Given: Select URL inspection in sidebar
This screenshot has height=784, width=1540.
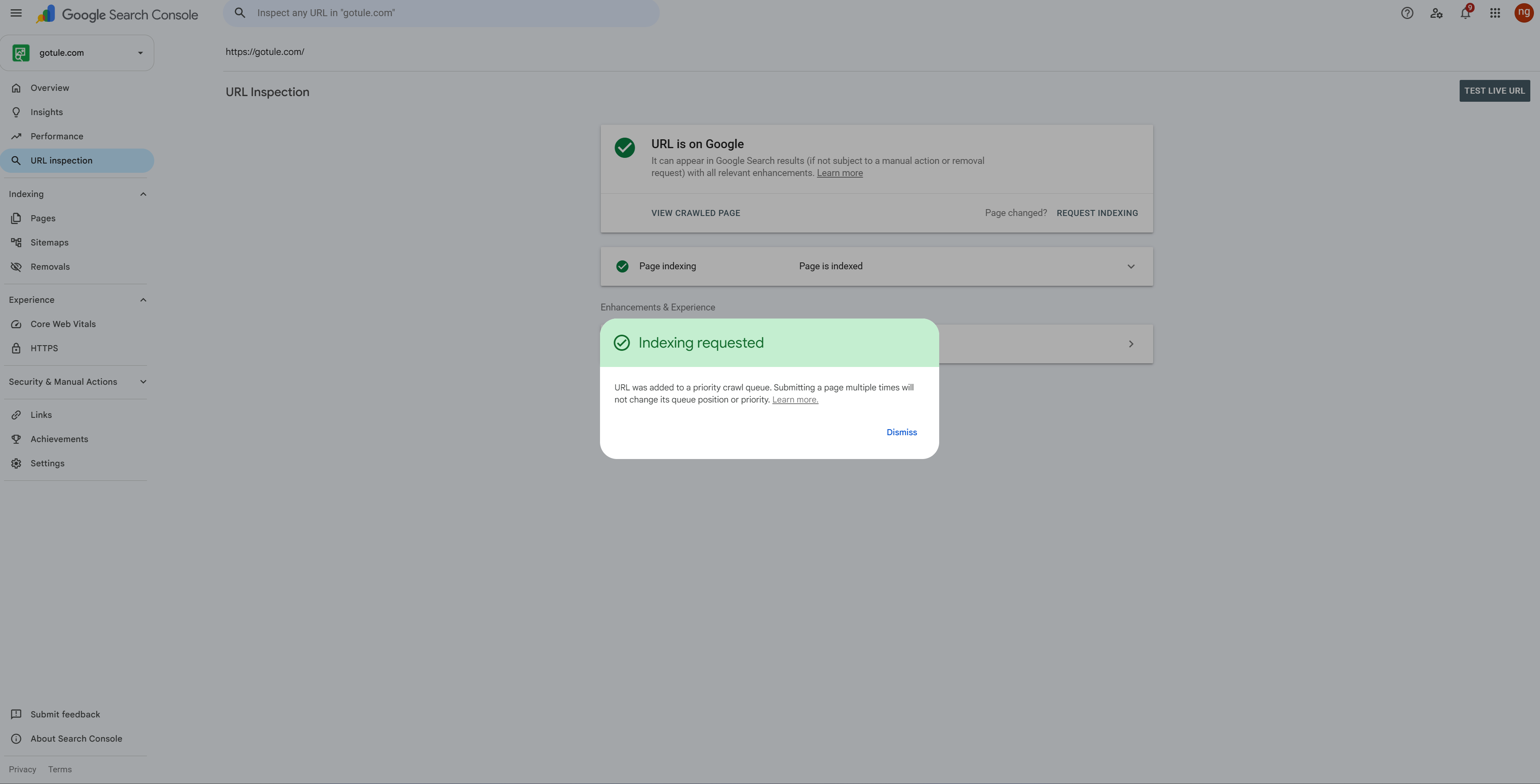Looking at the screenshot, I should 77,161.
